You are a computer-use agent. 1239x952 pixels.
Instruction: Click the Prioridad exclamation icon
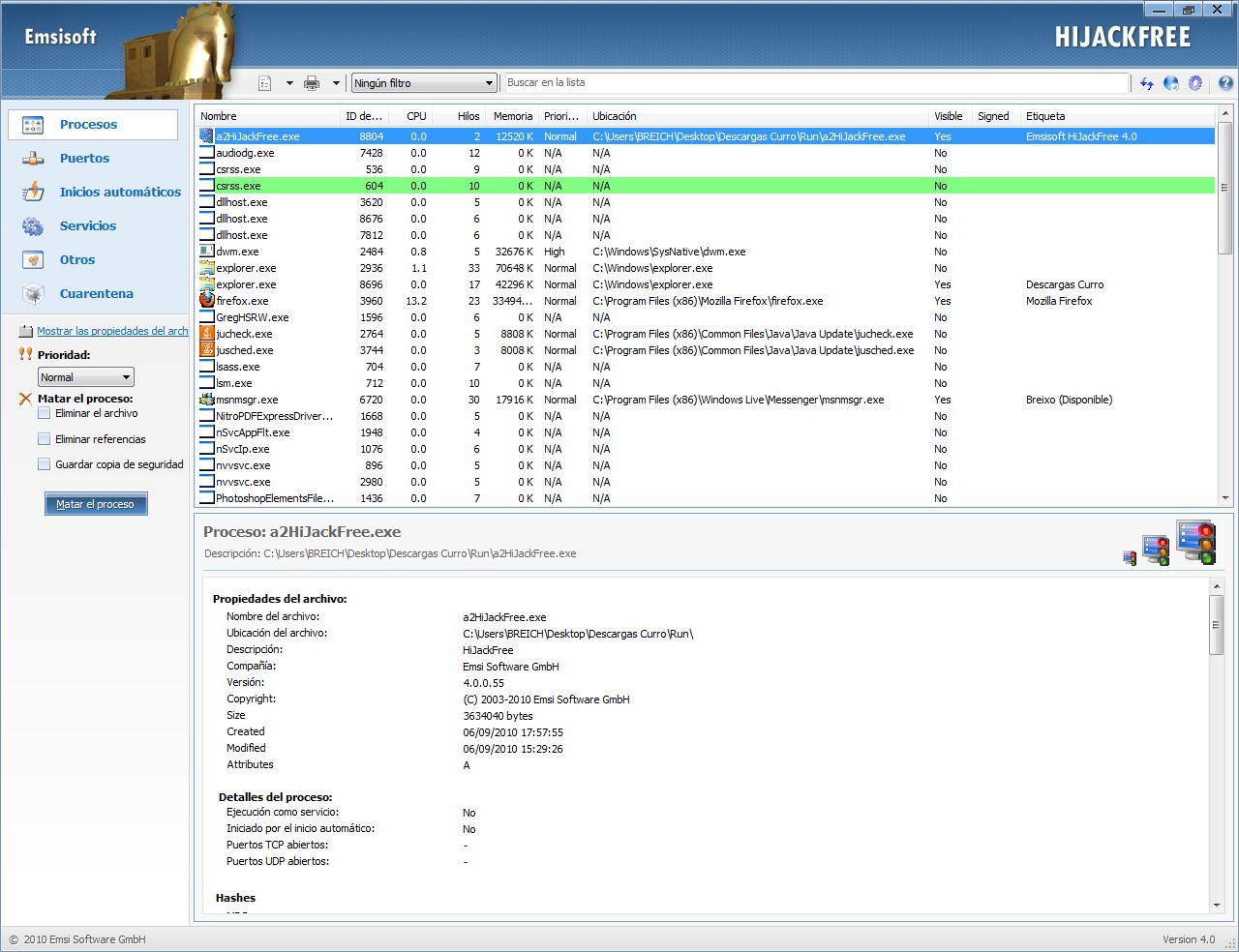[25, 354]
